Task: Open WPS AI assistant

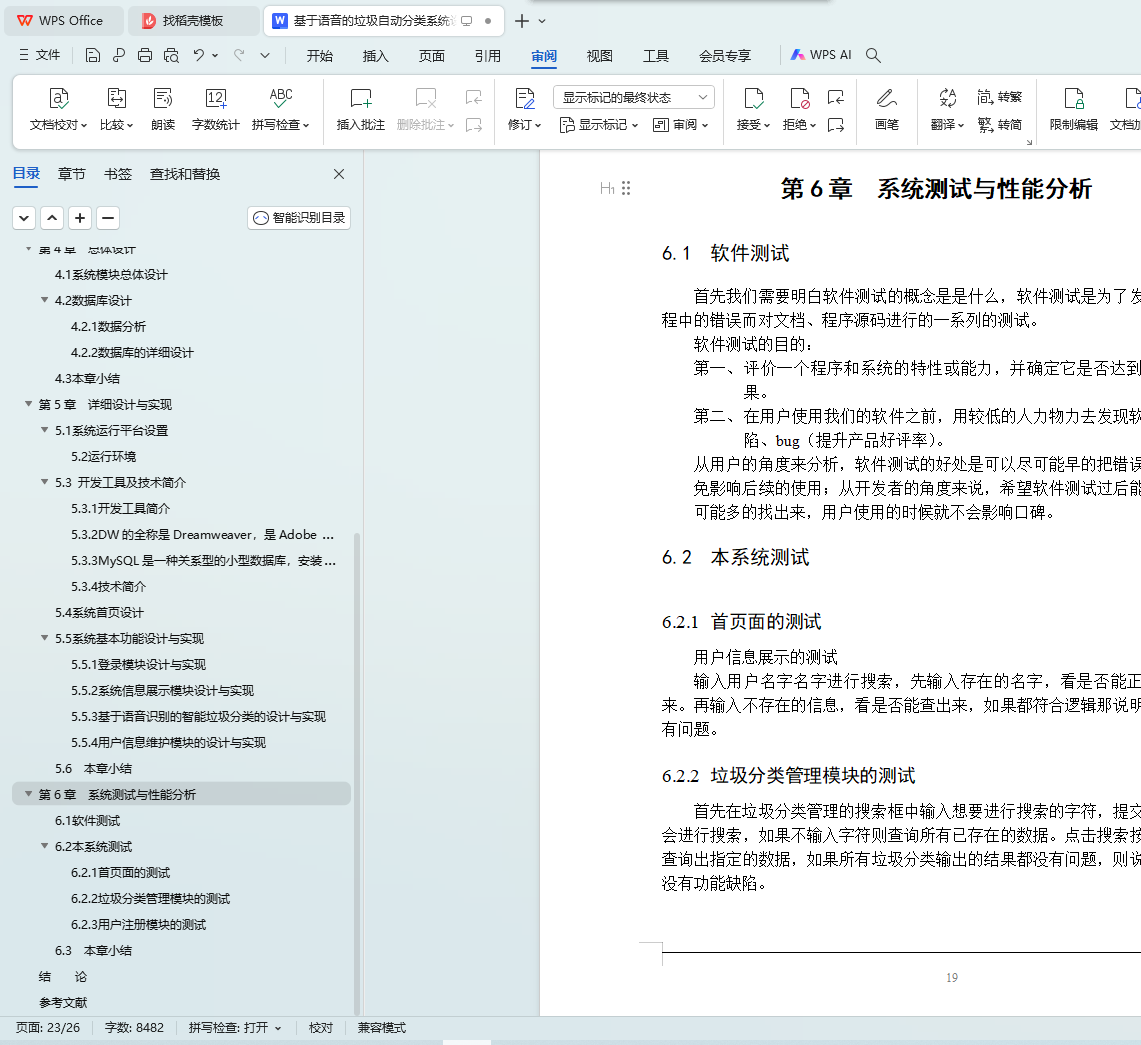Action: click(821, 55)
